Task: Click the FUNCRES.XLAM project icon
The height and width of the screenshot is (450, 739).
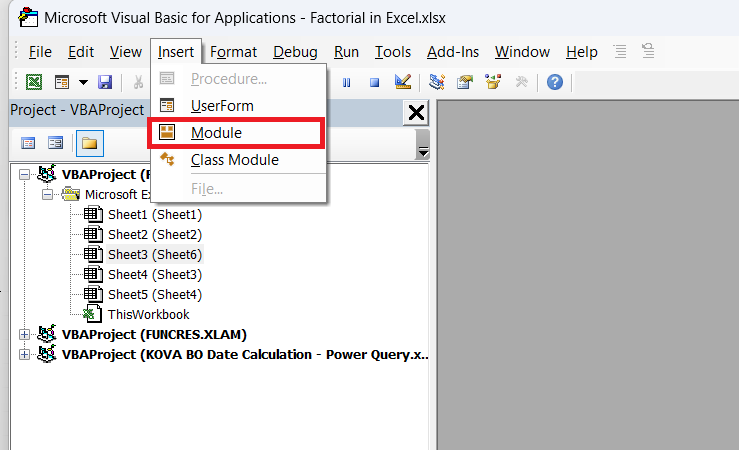Action: click(47, 334)
